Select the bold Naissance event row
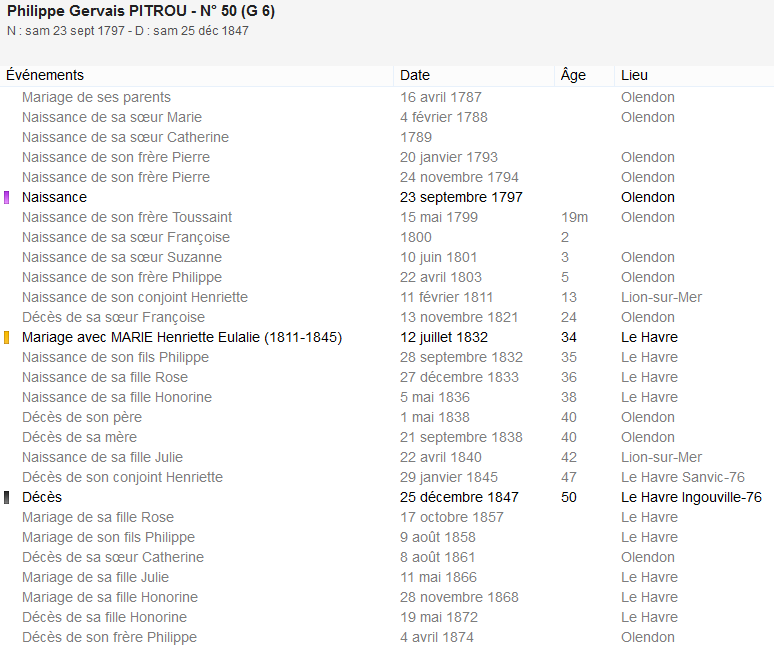Screen dimensions: 774x653 point(387,197)
